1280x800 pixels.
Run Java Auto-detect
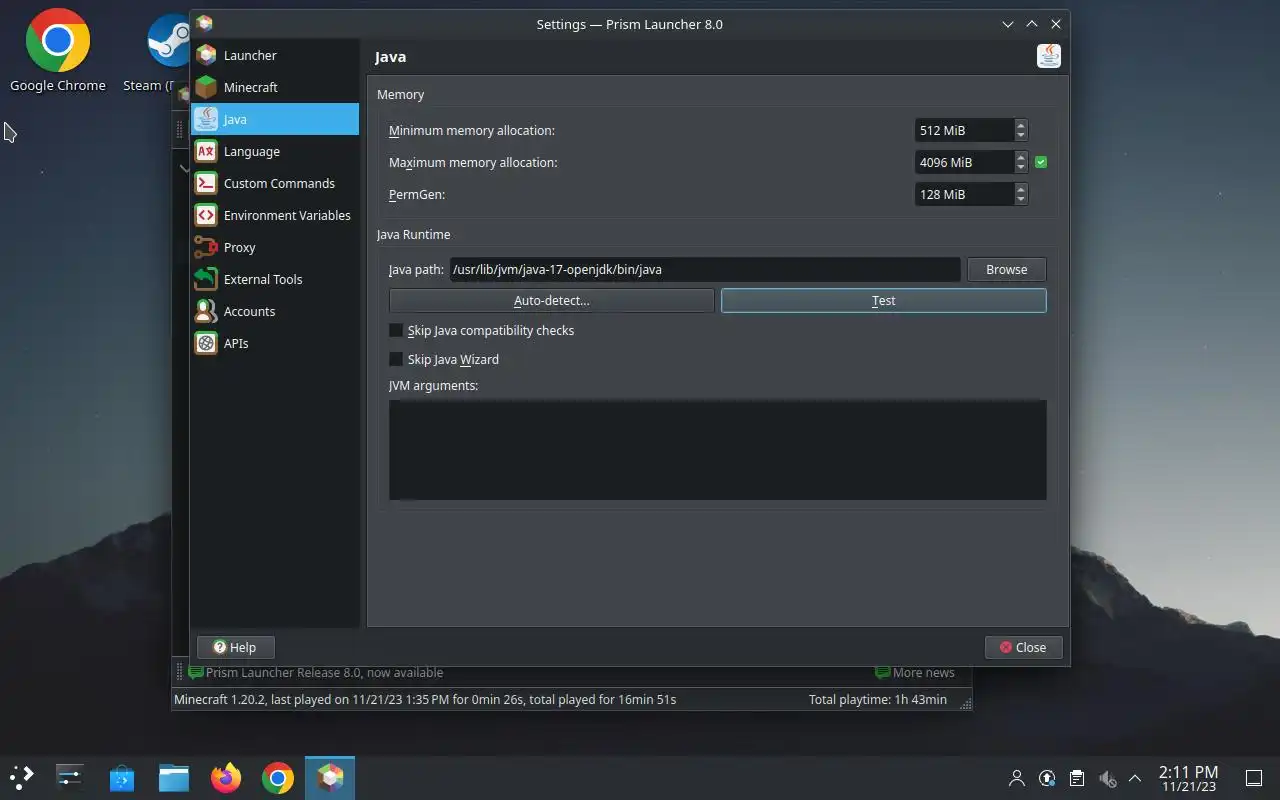(551, 300)
